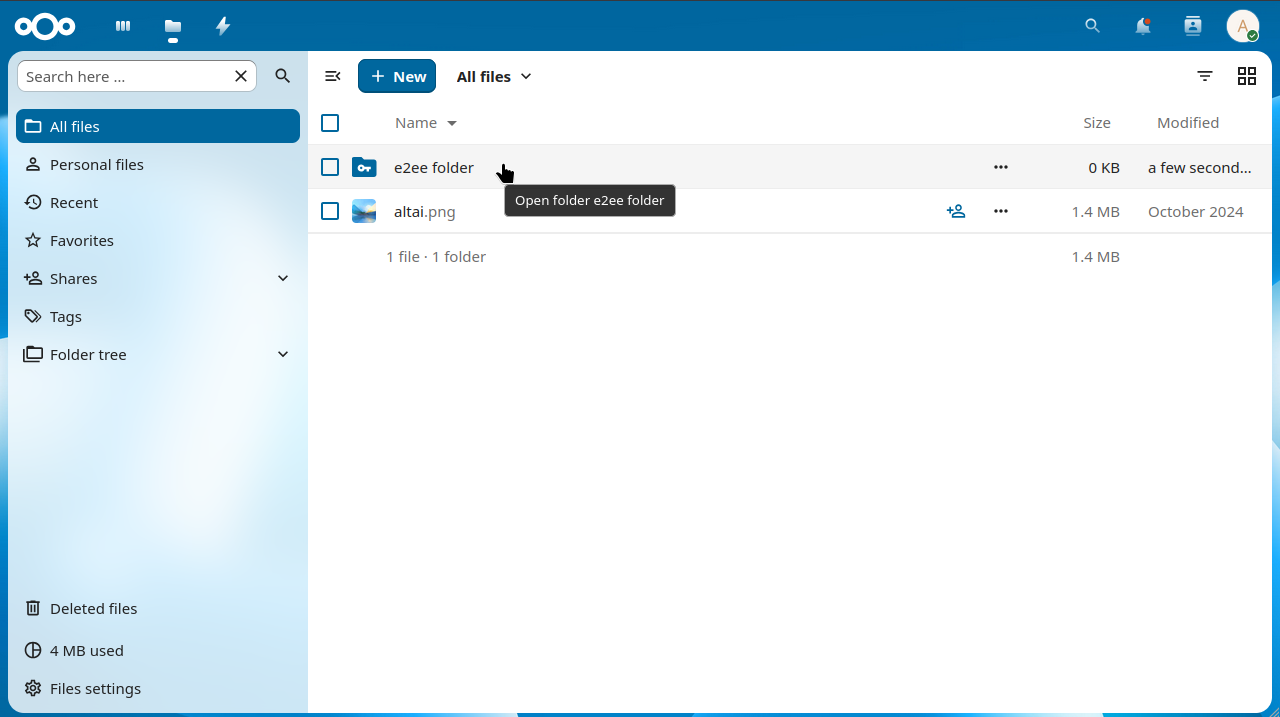Select the checkbox for altai.png
The image size is (1280, 717).
(x=330, y=211)
